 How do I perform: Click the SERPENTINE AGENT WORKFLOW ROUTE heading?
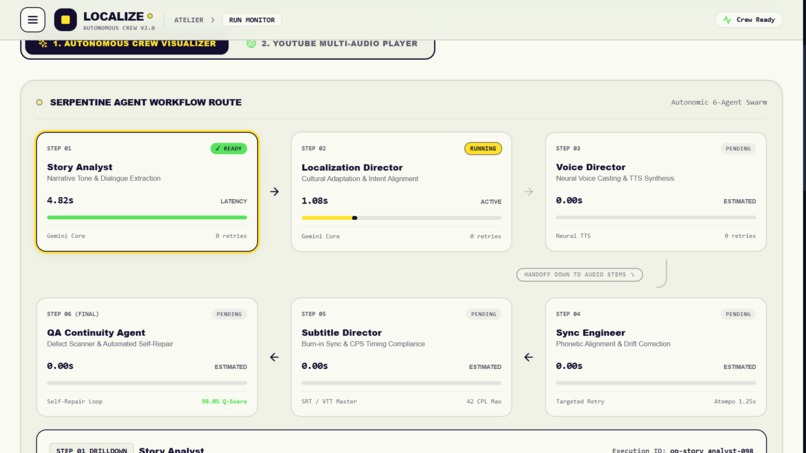coord(145,102)
